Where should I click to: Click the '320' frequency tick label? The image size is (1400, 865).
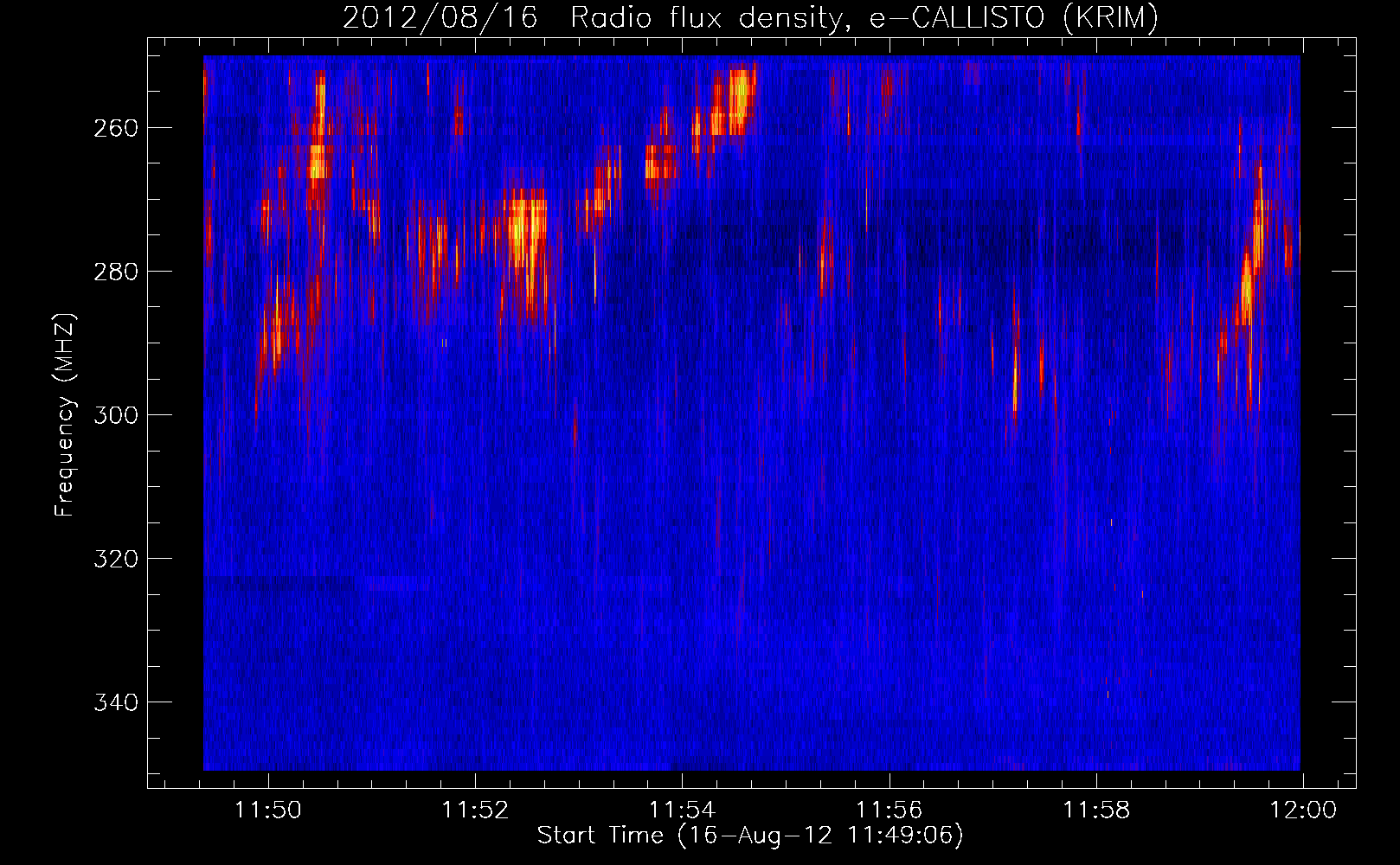coord(115,559)
